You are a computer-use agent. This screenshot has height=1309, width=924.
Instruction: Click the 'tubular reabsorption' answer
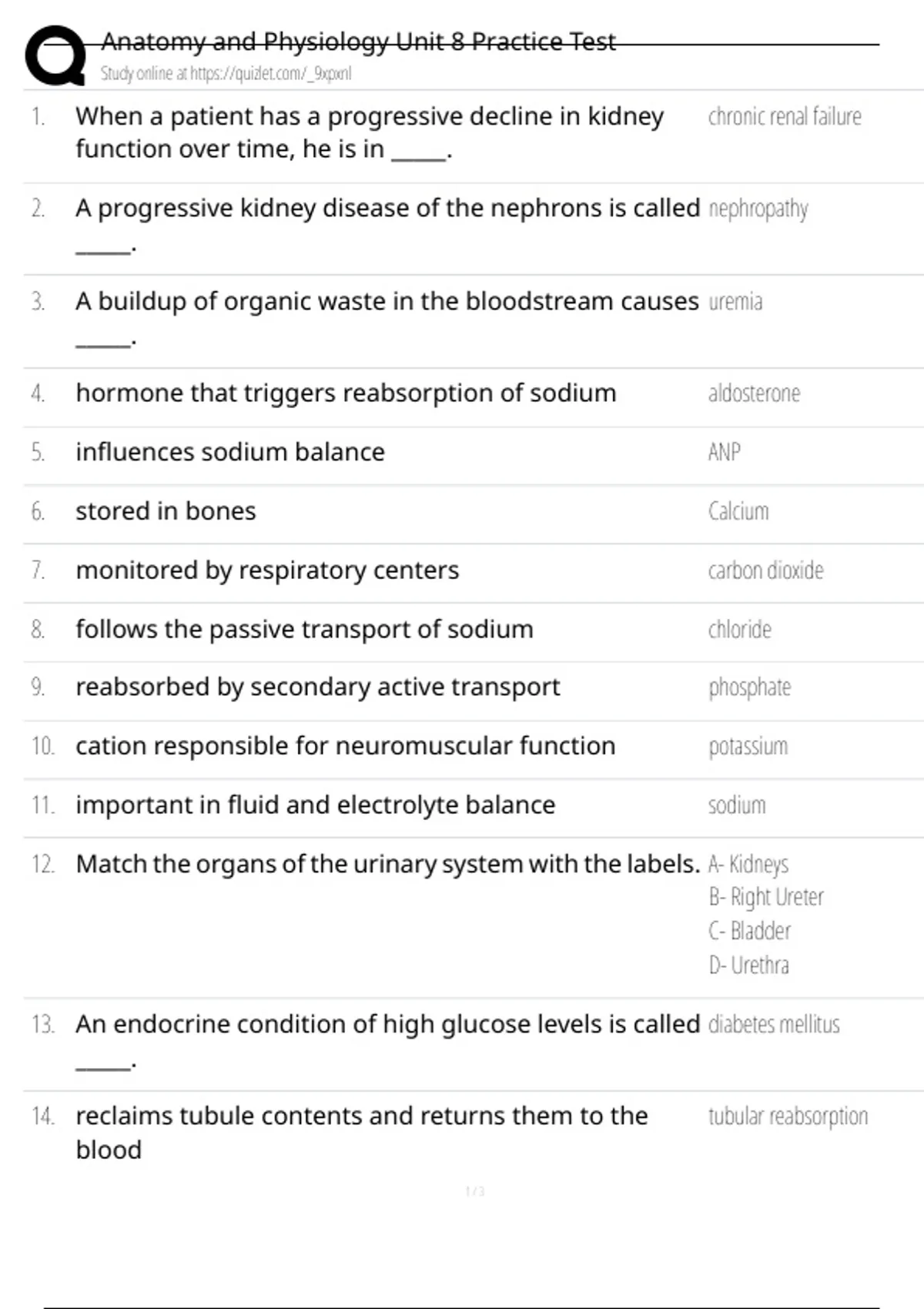(788, 1116)
